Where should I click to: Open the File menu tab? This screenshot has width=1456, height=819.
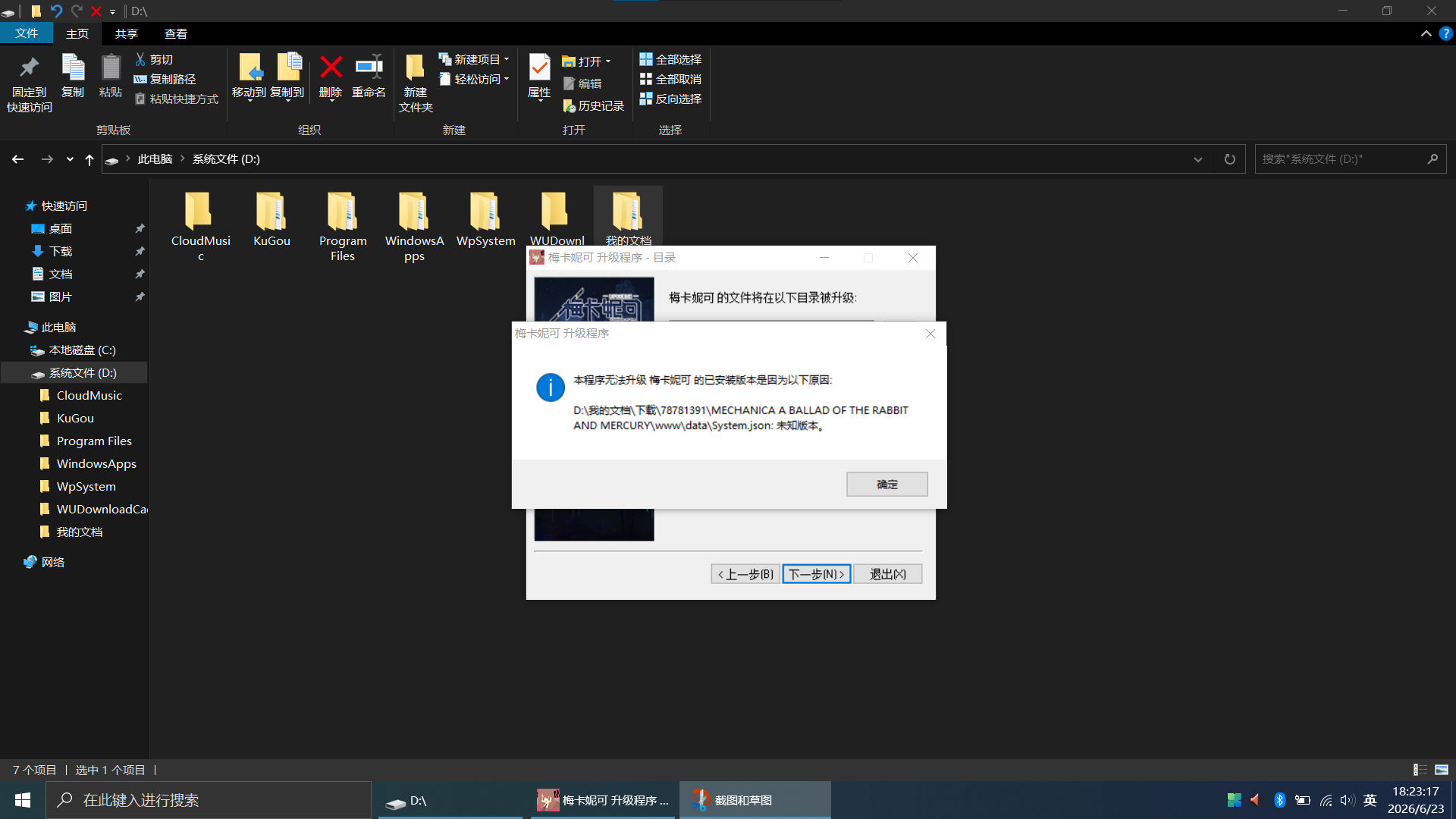(27, 33)
